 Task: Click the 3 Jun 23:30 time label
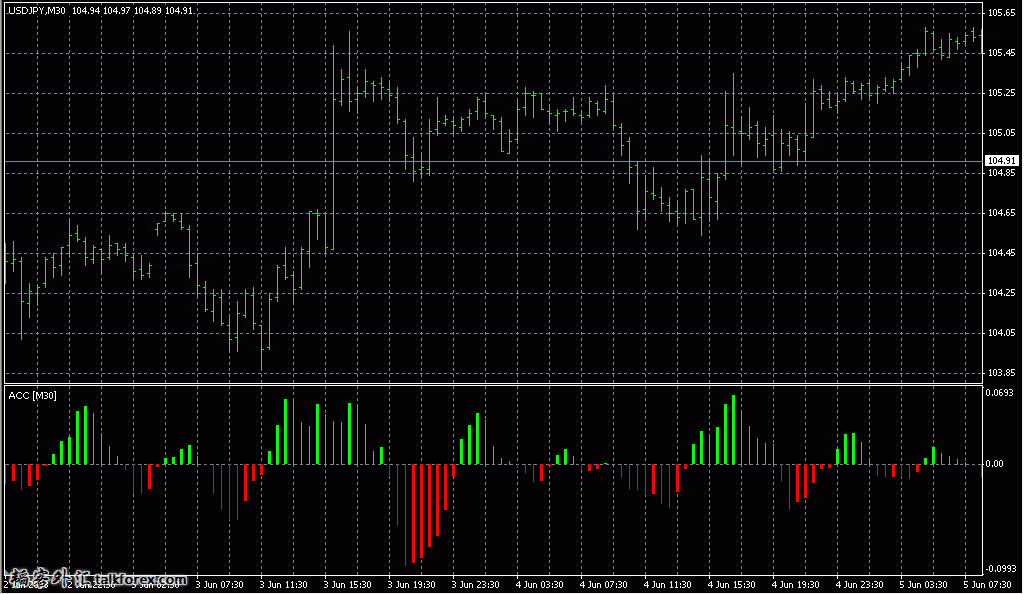click(475, 585)
